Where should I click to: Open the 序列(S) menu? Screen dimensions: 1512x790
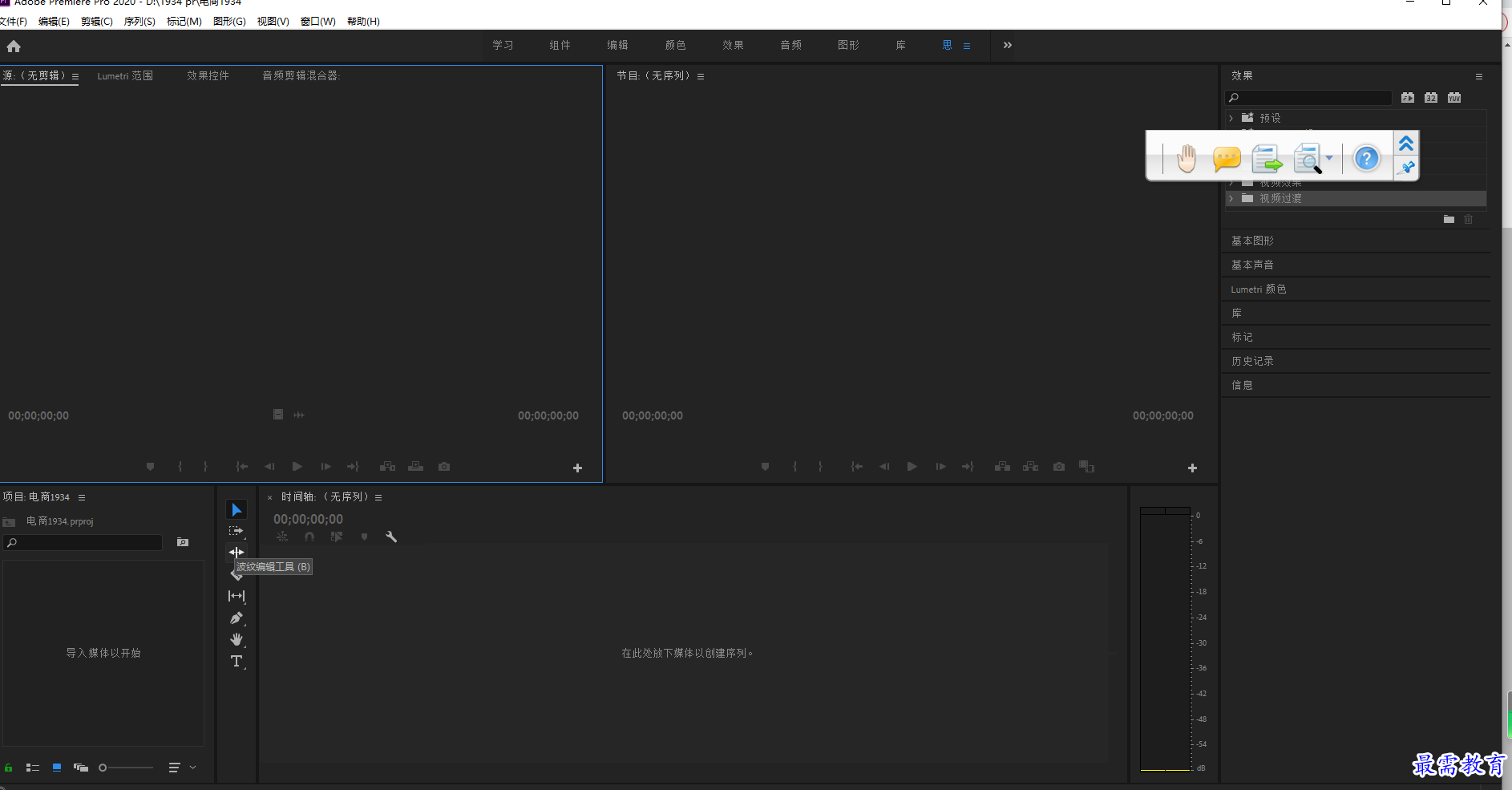pyautogui.click(x=139, y=22)
